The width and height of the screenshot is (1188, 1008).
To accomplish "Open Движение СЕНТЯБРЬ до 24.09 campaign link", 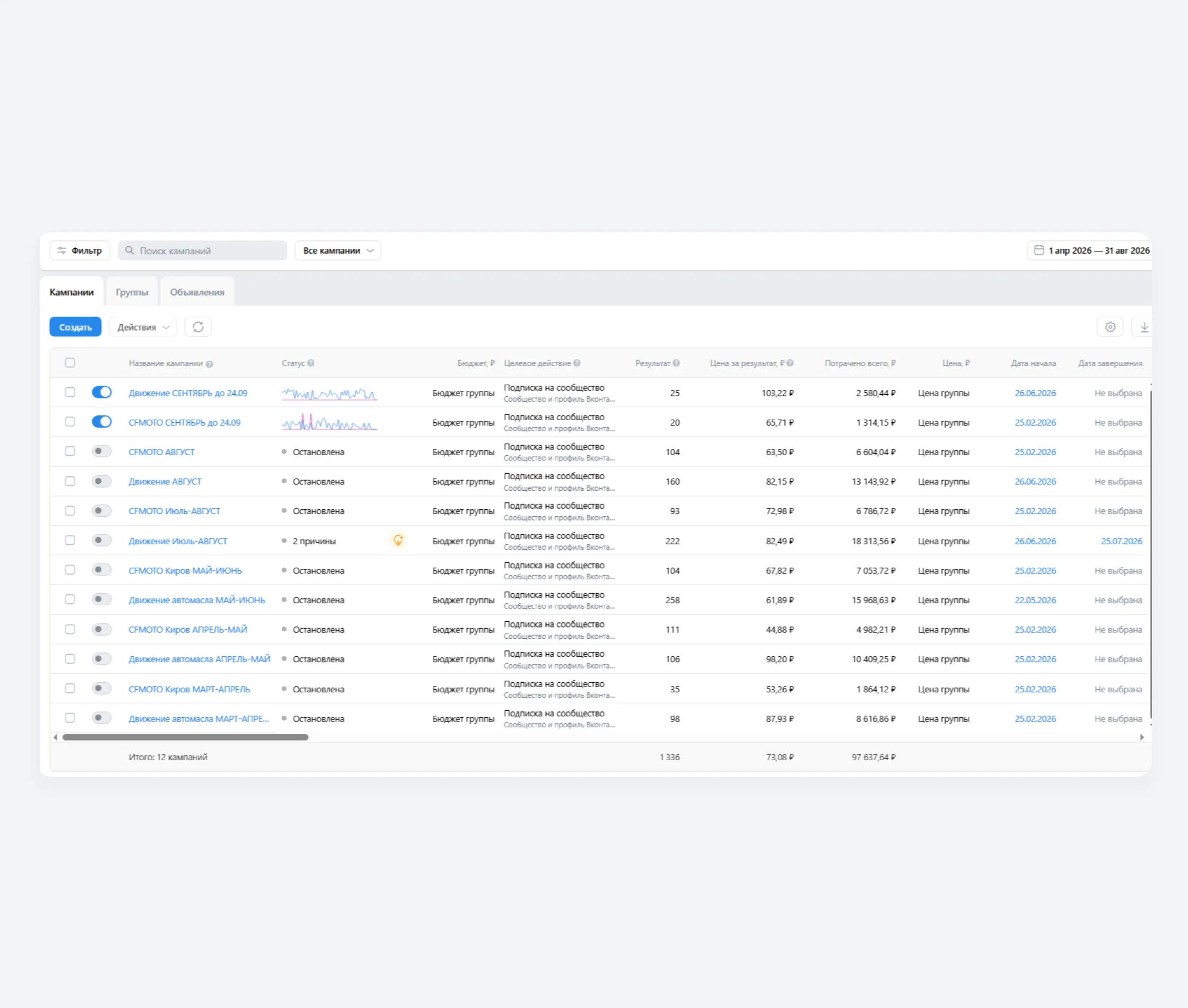I will tap(188, 393).
